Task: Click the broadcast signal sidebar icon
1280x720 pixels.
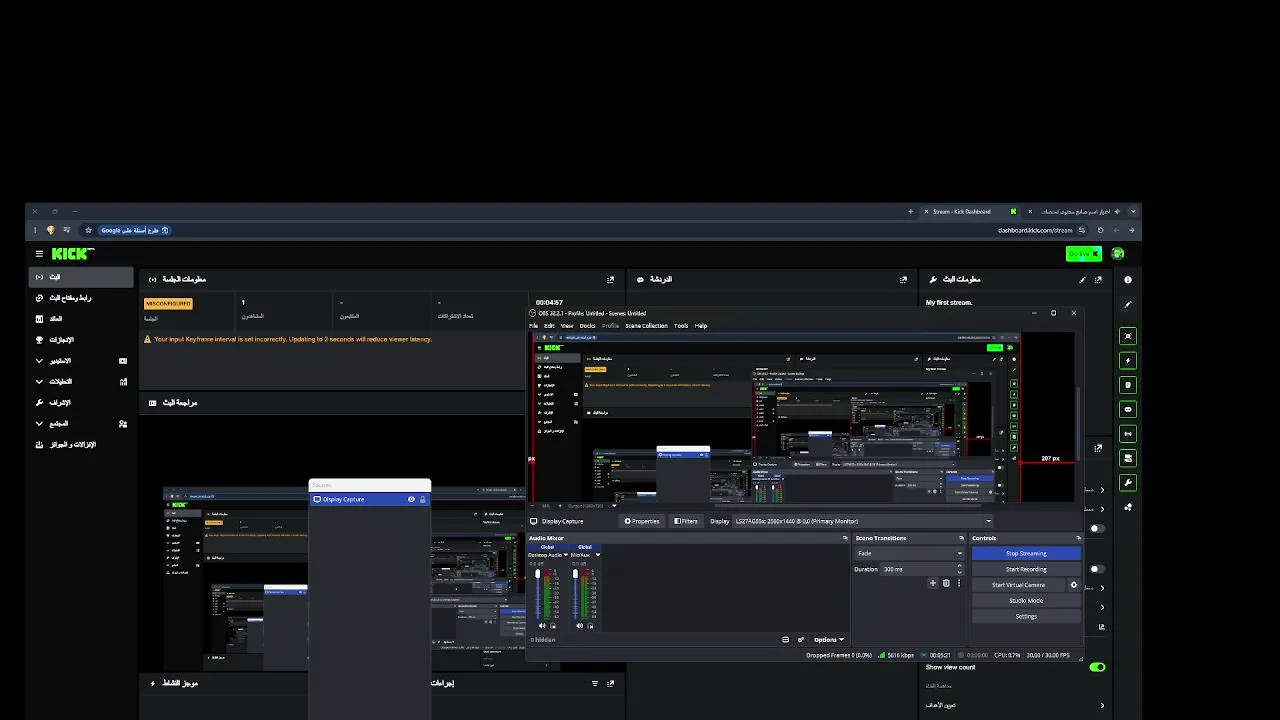Action: click(x=1128, y=434)
